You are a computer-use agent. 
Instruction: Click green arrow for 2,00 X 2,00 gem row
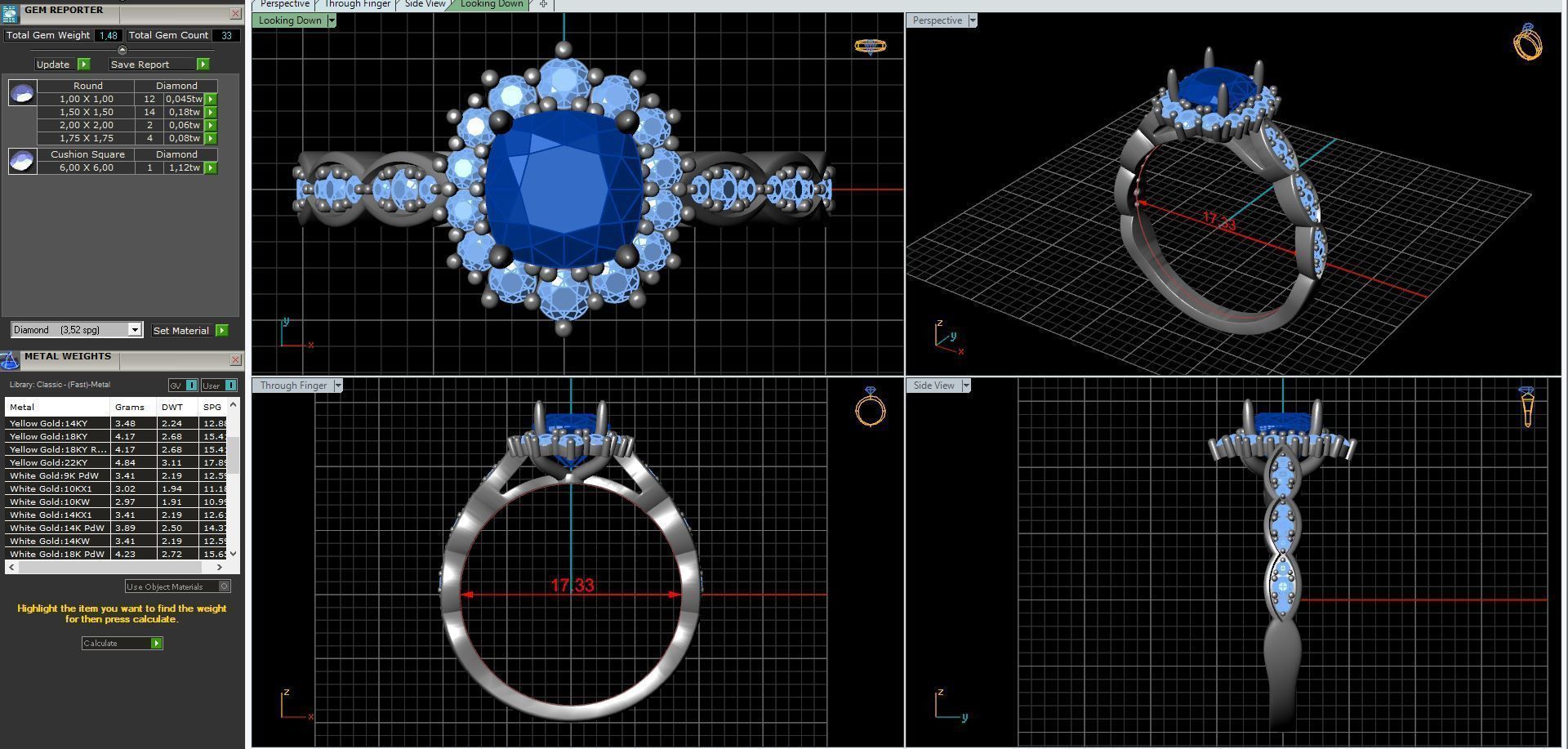211,125
